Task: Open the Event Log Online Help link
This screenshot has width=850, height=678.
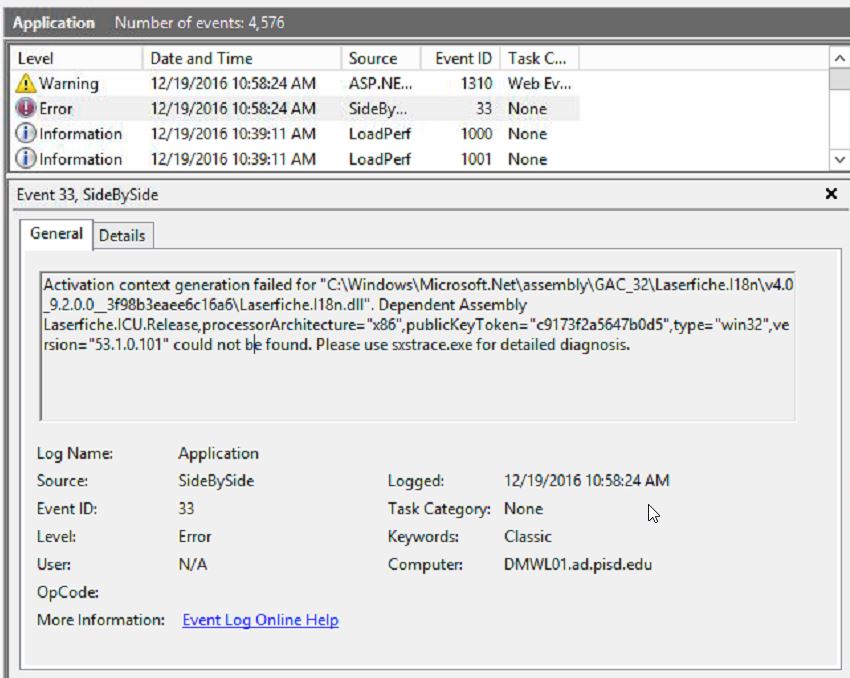Action: 260,620
